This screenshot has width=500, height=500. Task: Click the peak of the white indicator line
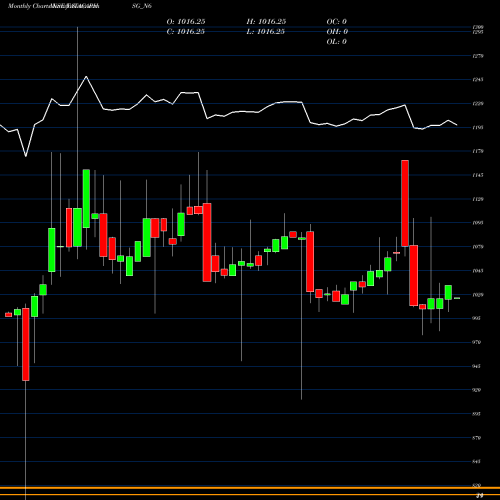coord(86,77)
